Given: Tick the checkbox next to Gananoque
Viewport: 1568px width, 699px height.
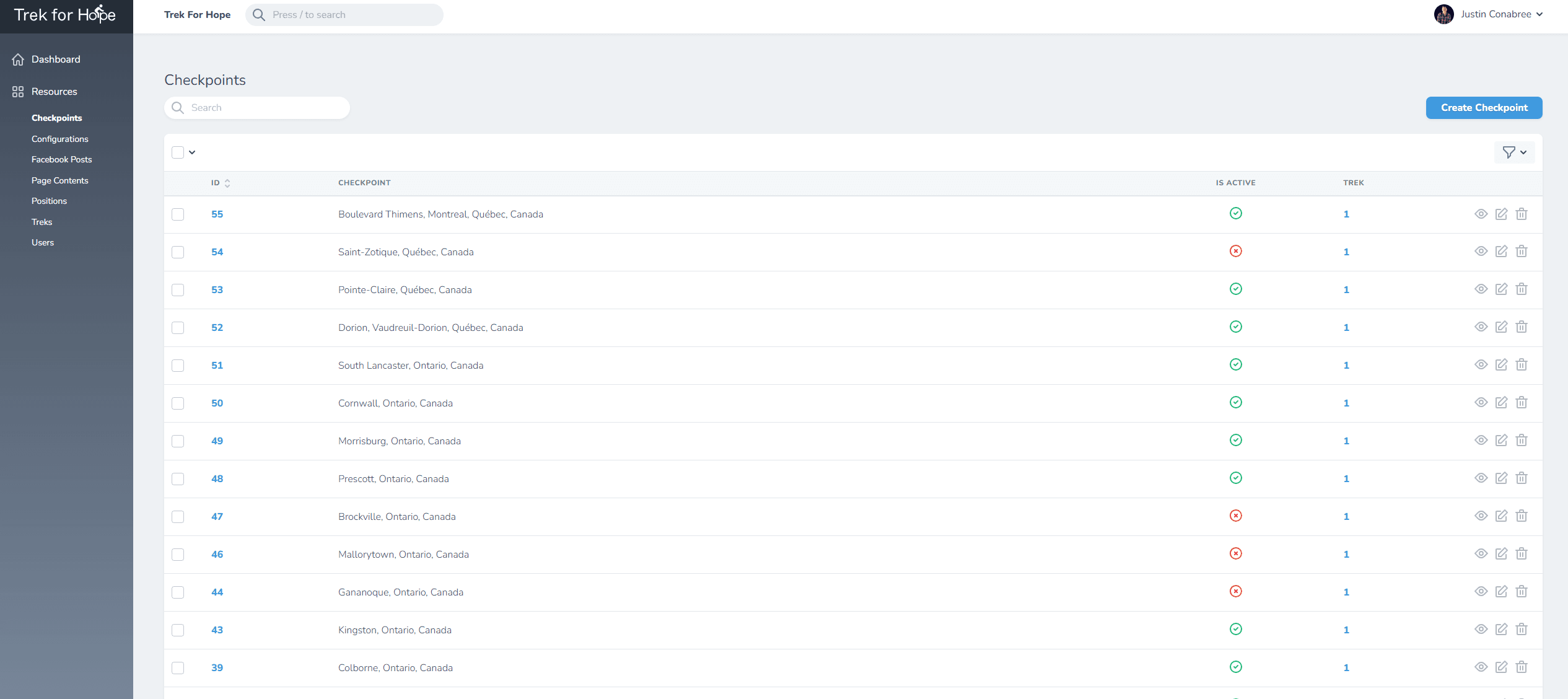Looking at the screenshot, I should (178, 592).
